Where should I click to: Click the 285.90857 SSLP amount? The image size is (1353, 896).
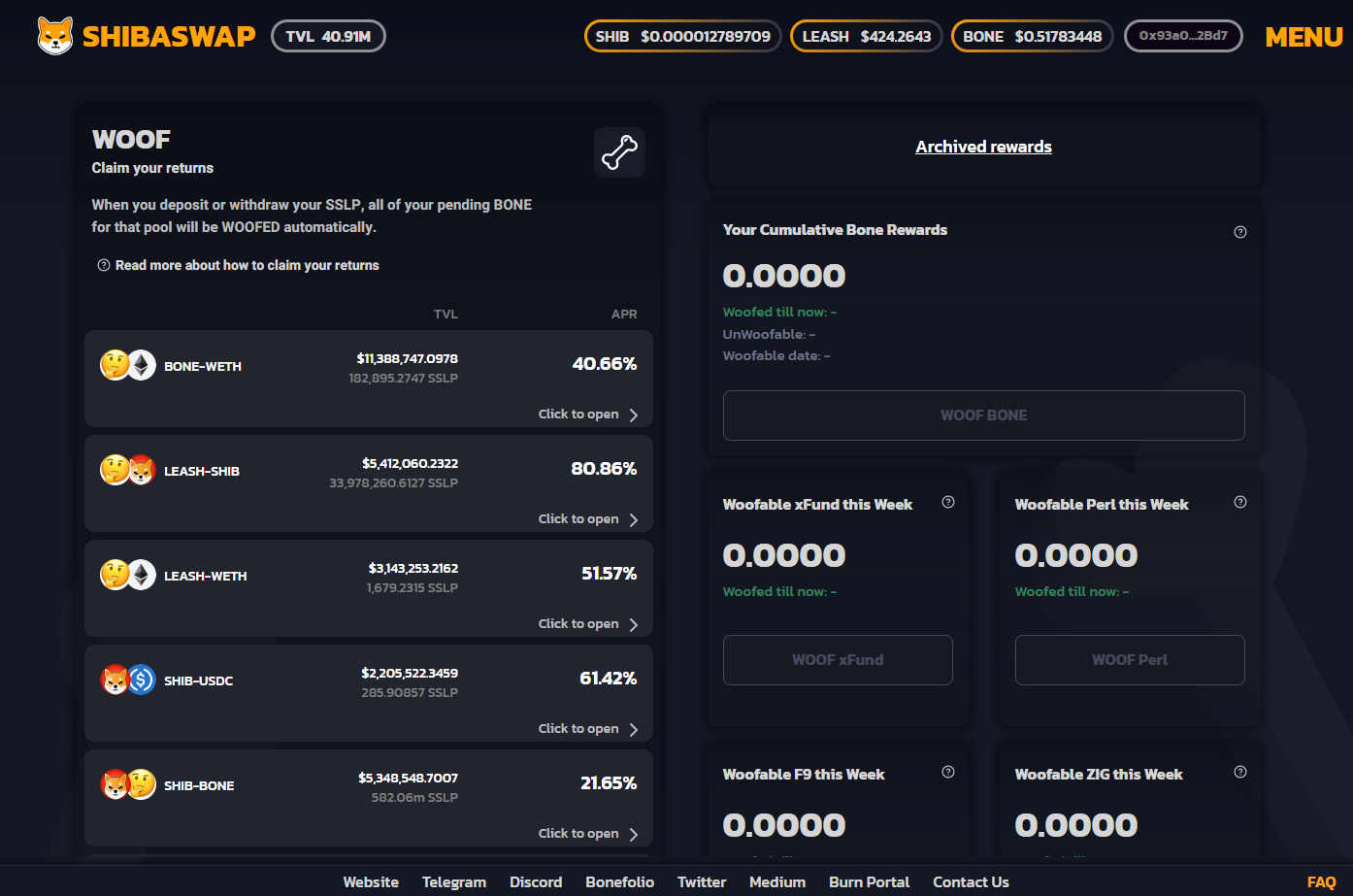(x=410, y=692)
